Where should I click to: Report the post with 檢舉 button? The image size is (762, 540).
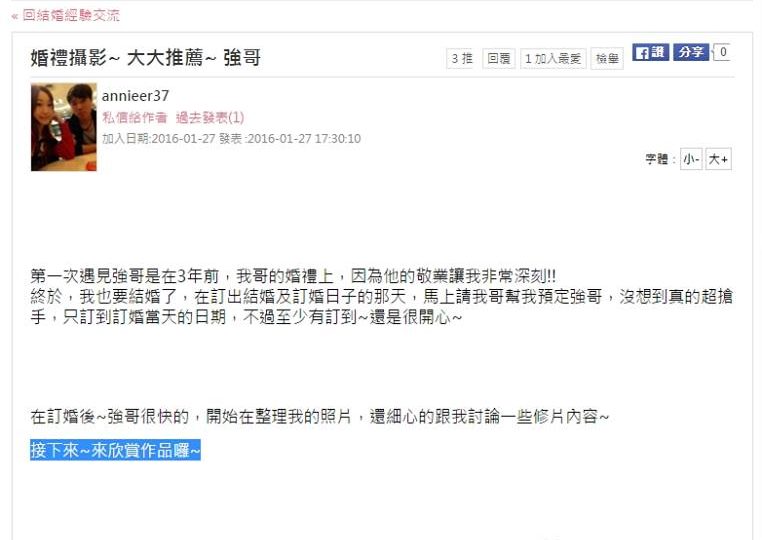click(607, 59)
